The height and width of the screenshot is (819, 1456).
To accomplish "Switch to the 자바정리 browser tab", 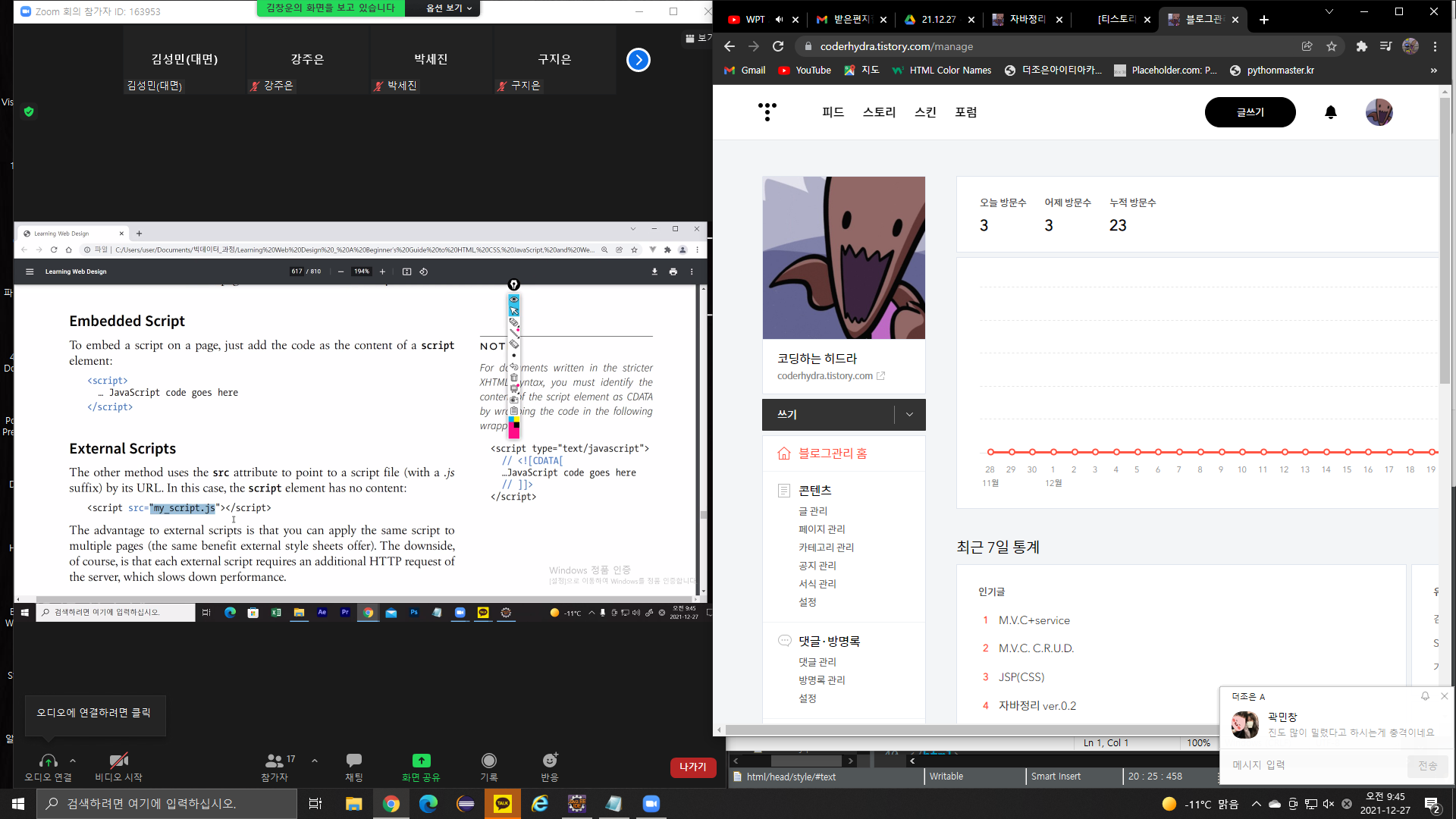I will [1027, 20].
